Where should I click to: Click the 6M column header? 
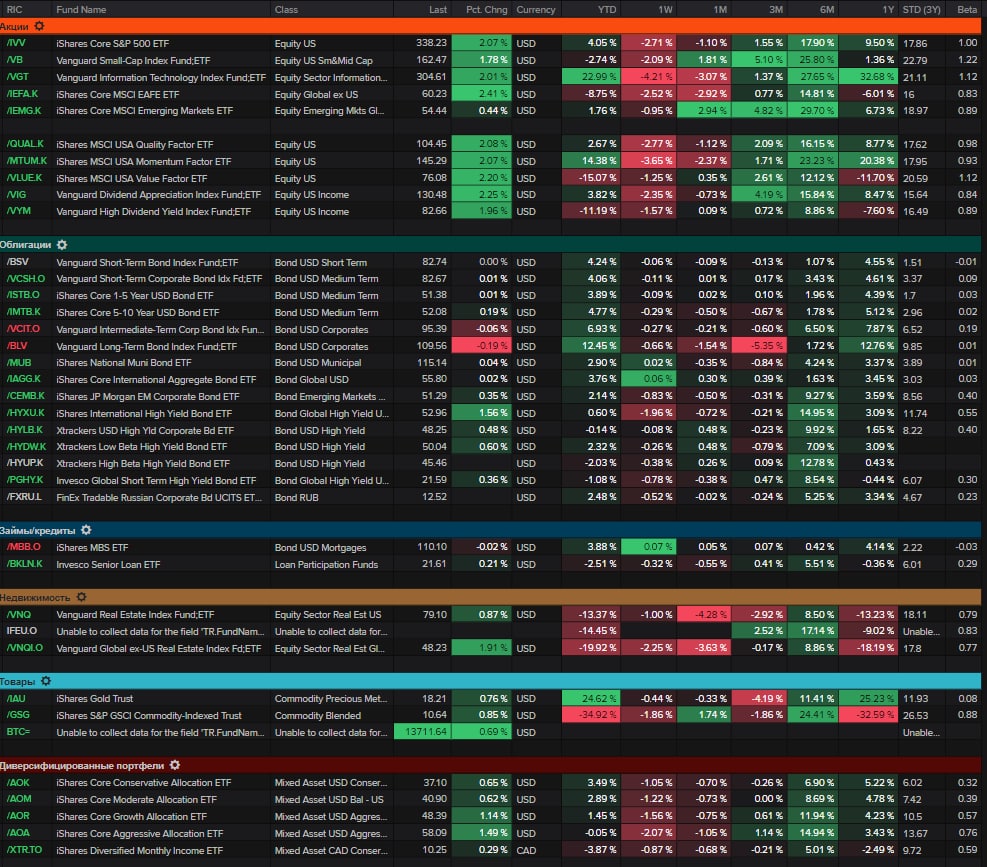827,9
